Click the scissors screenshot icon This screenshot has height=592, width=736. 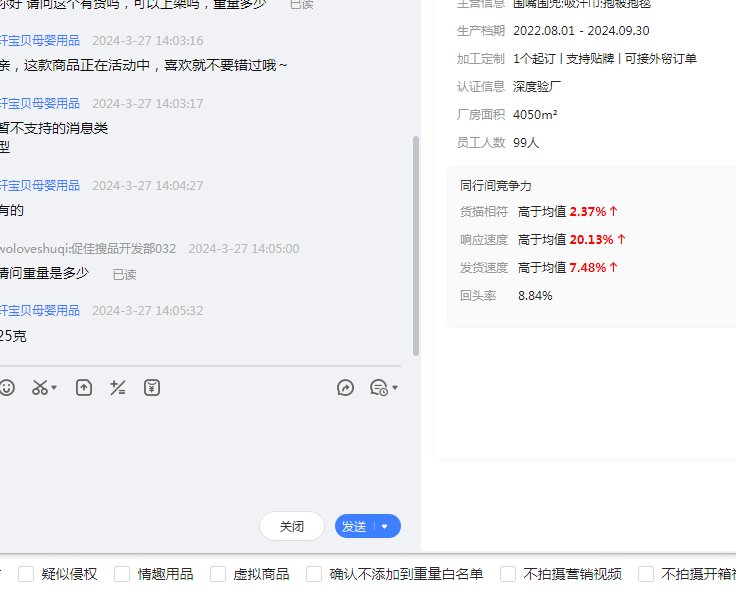[x=39, y=388]
